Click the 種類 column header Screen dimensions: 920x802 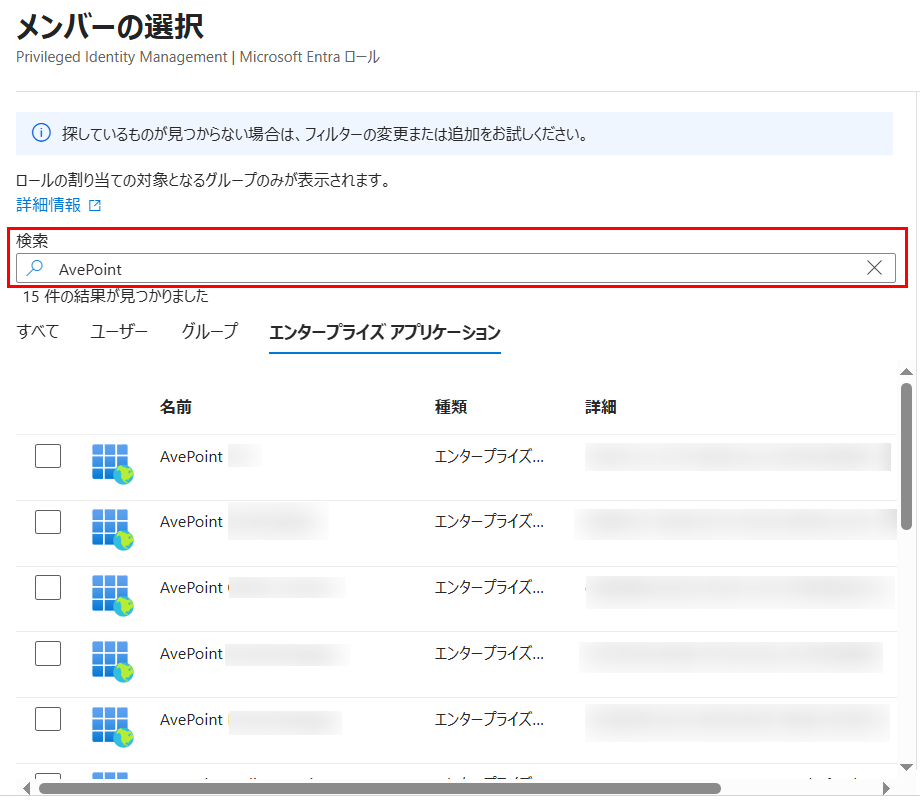click(451, 407)
